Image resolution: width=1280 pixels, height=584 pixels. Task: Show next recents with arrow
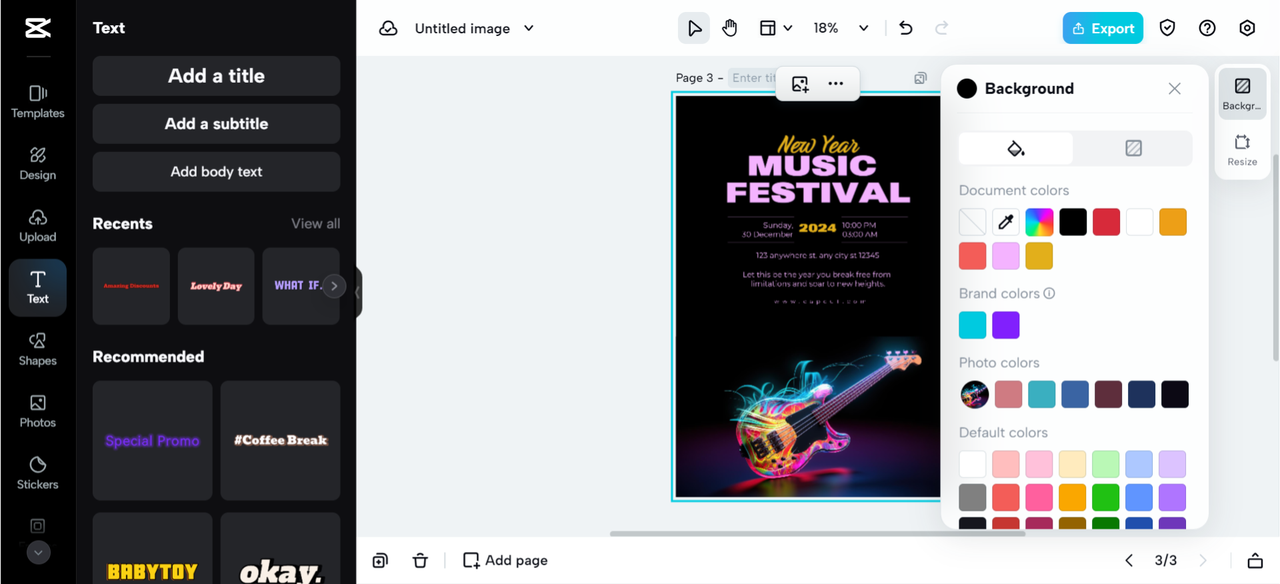(334, 286)
